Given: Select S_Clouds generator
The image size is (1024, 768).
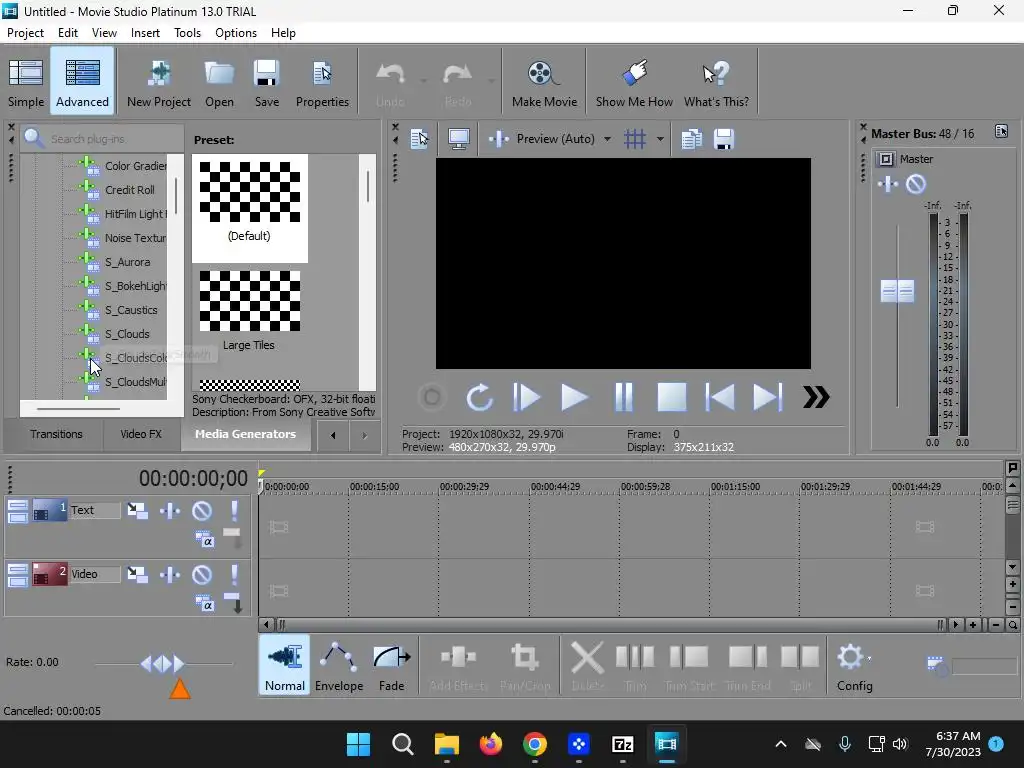Looking at the screenshot, I should point(127,334).
